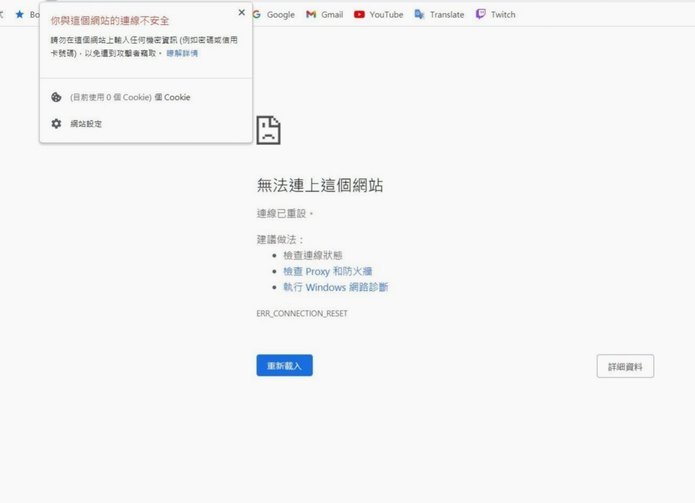This screenshot has width=695, height=503.
Task: Close the site security popup
Action: 242,12
